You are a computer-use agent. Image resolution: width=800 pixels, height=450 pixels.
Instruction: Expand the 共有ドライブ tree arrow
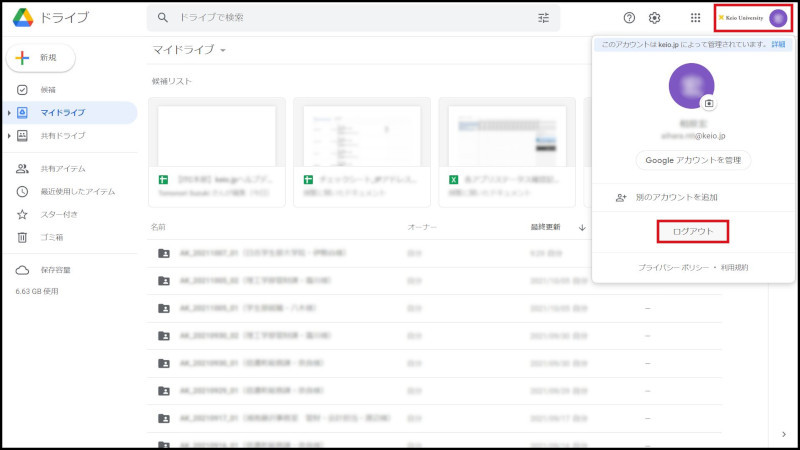tap(9, 136)
